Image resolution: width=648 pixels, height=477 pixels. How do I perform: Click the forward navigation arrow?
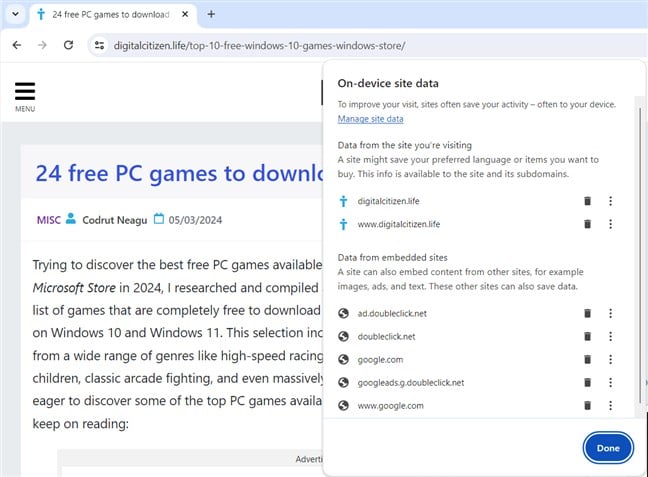point(42,45)
